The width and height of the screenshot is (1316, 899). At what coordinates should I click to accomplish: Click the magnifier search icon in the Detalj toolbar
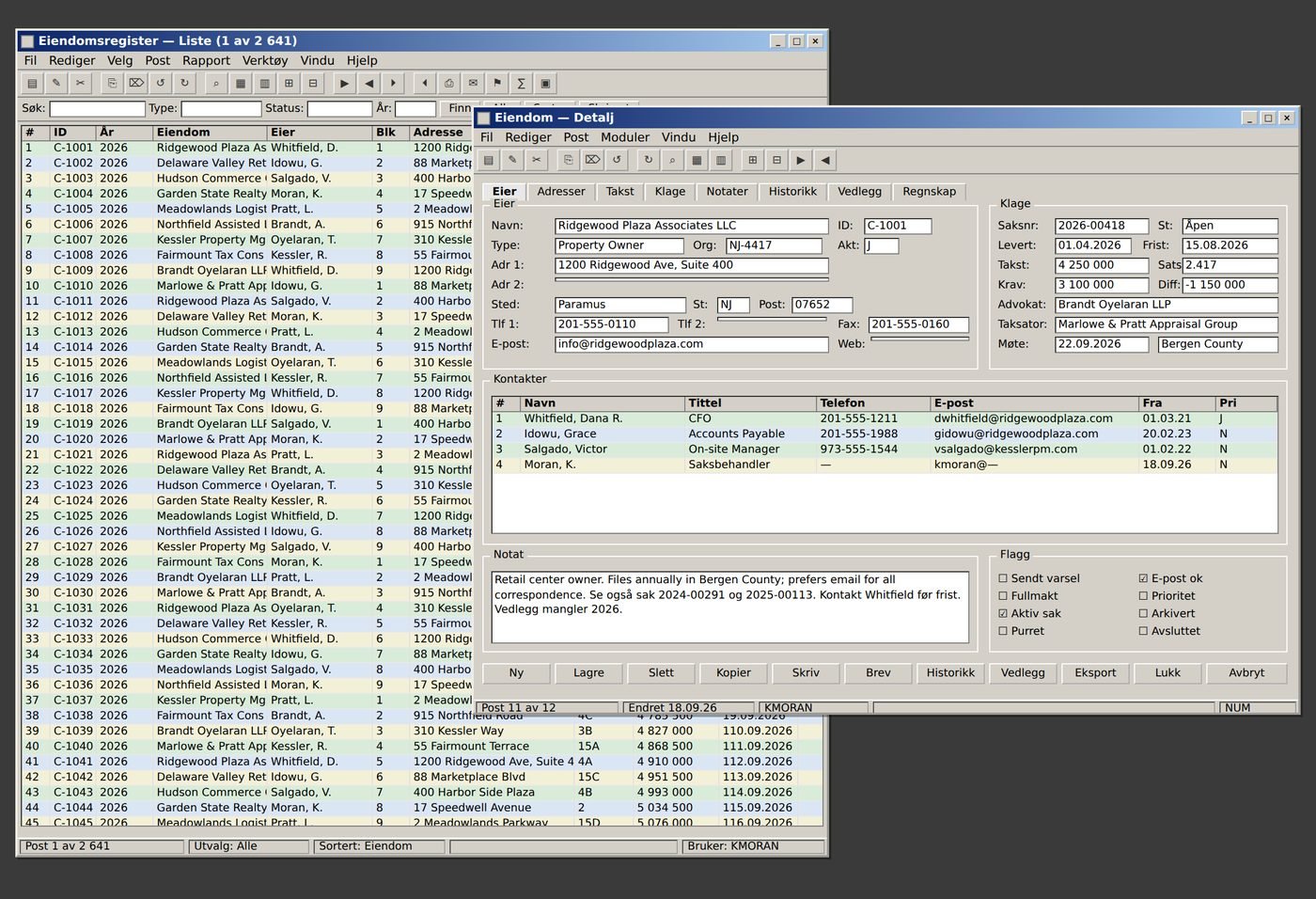672,160
